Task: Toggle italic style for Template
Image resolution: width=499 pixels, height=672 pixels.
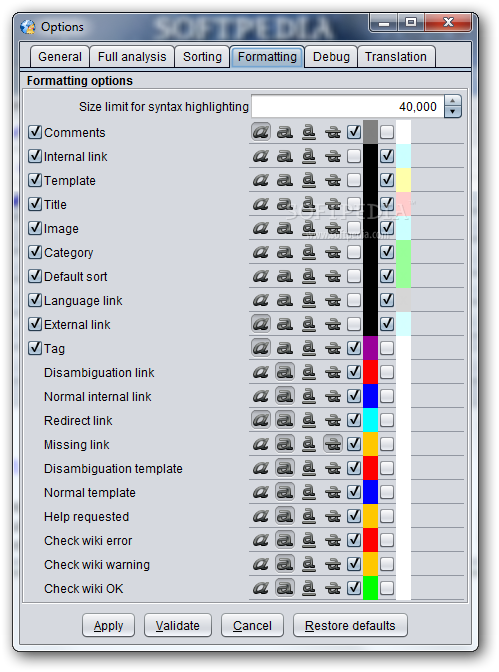Action: pyautogui.click(x=261, y=180)
